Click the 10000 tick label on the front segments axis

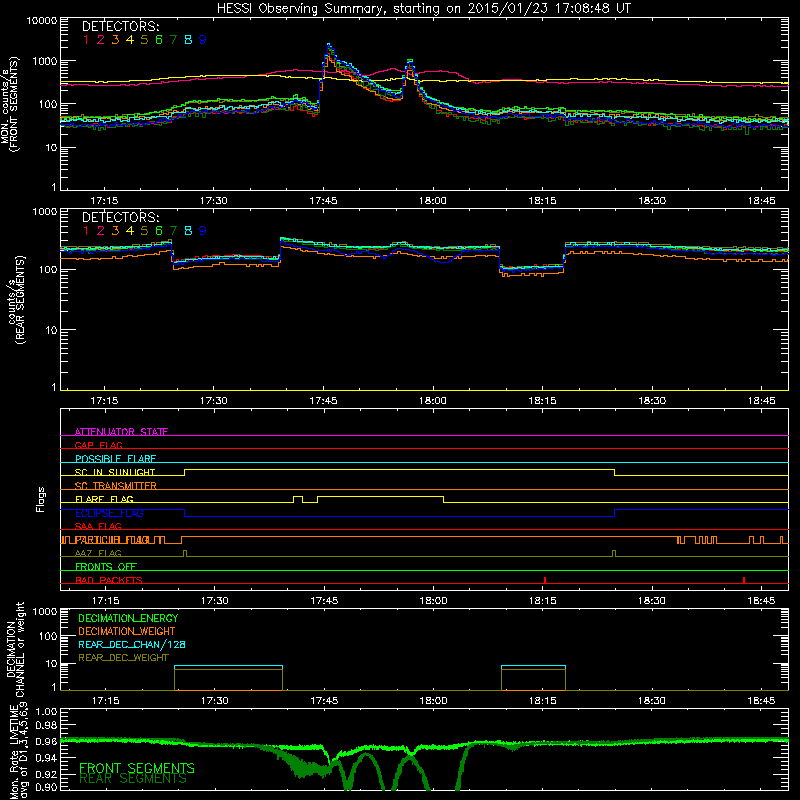(42, 20)
